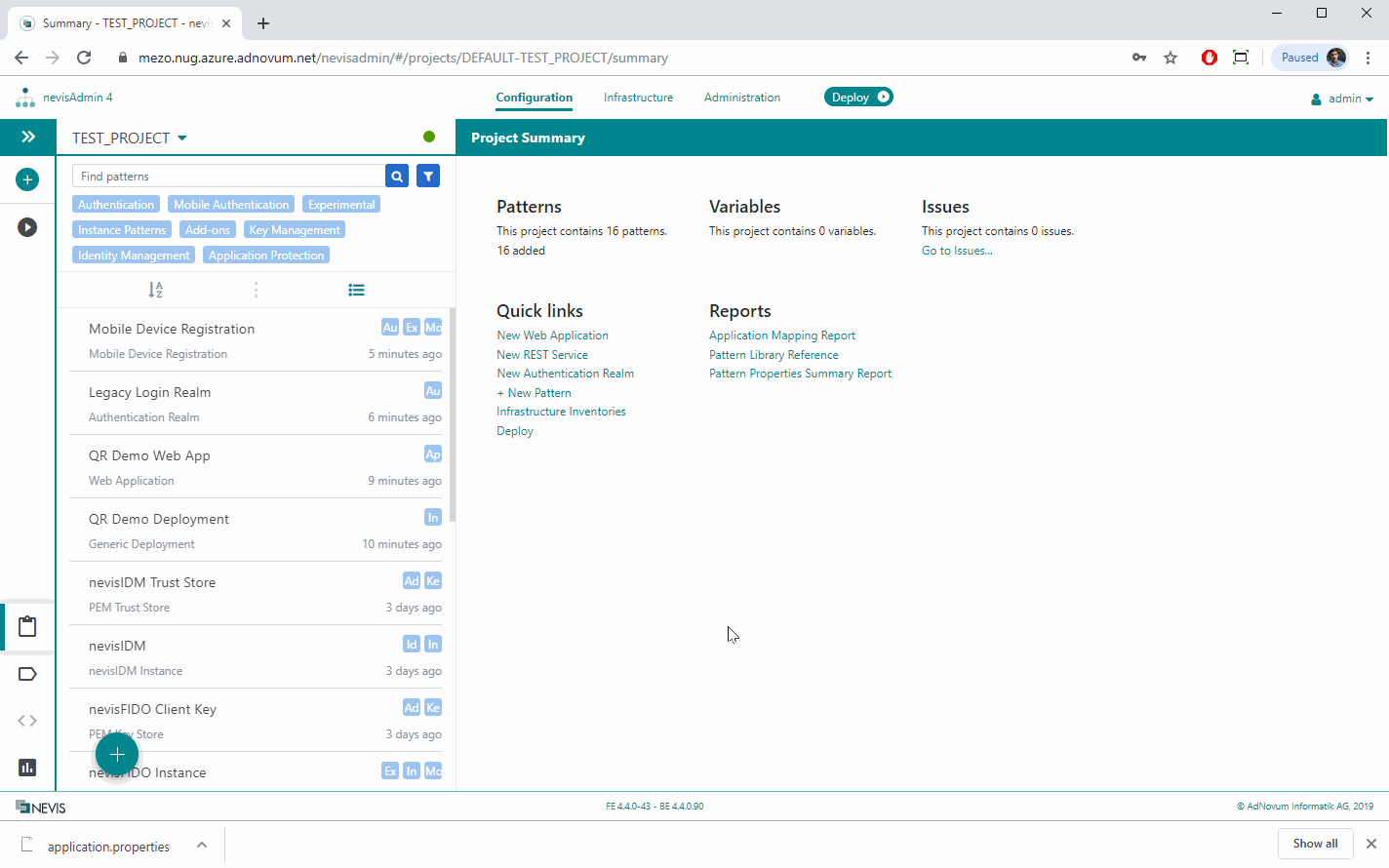Screen dimensions: 1389x868
Task: Expand the sidebar with double chevron icon
Action: point(28,137)
